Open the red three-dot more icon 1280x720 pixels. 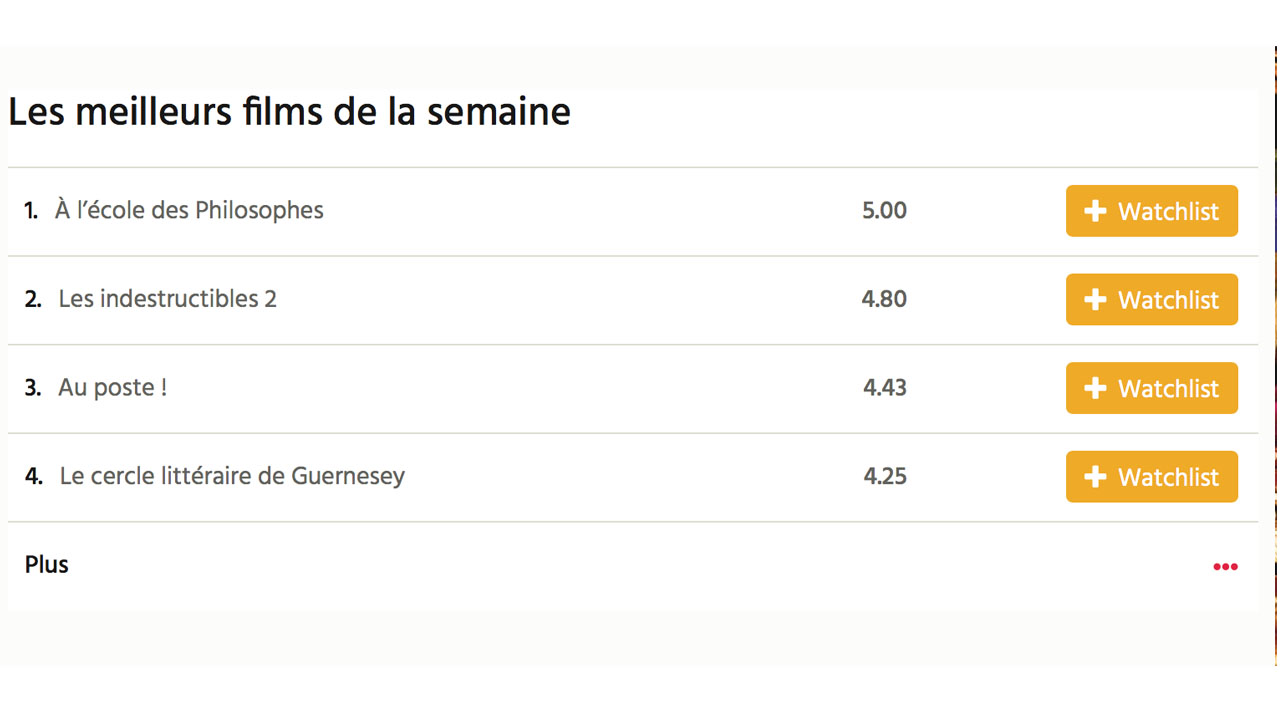1225,566
